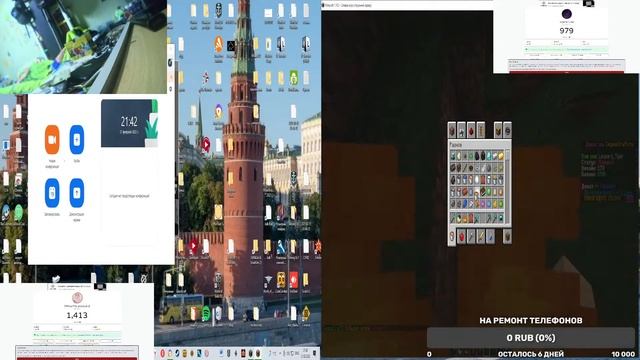640x360 pixels.
Task: Open the yellow diamond road-sign desktop icon
Action: [x=306, y=313]
